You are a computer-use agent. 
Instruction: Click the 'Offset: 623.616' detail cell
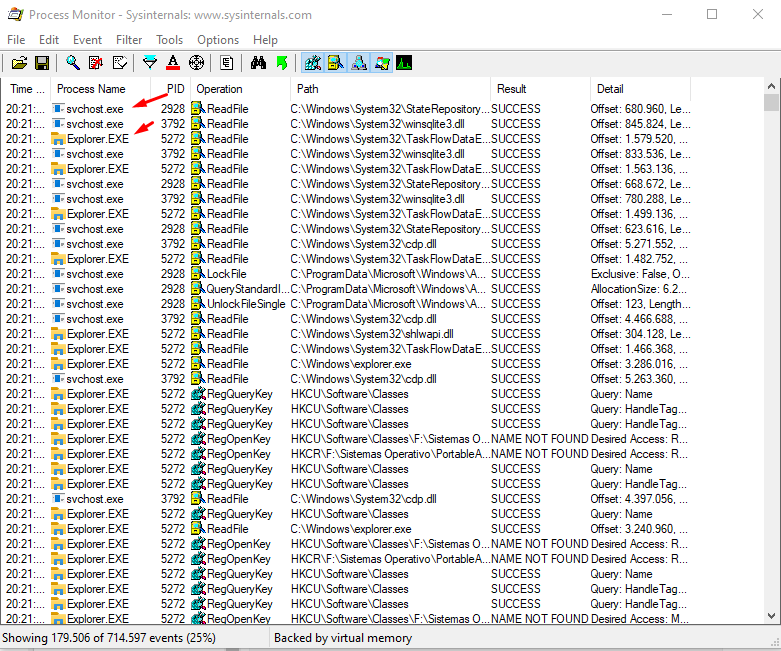[x=640, y=229]
